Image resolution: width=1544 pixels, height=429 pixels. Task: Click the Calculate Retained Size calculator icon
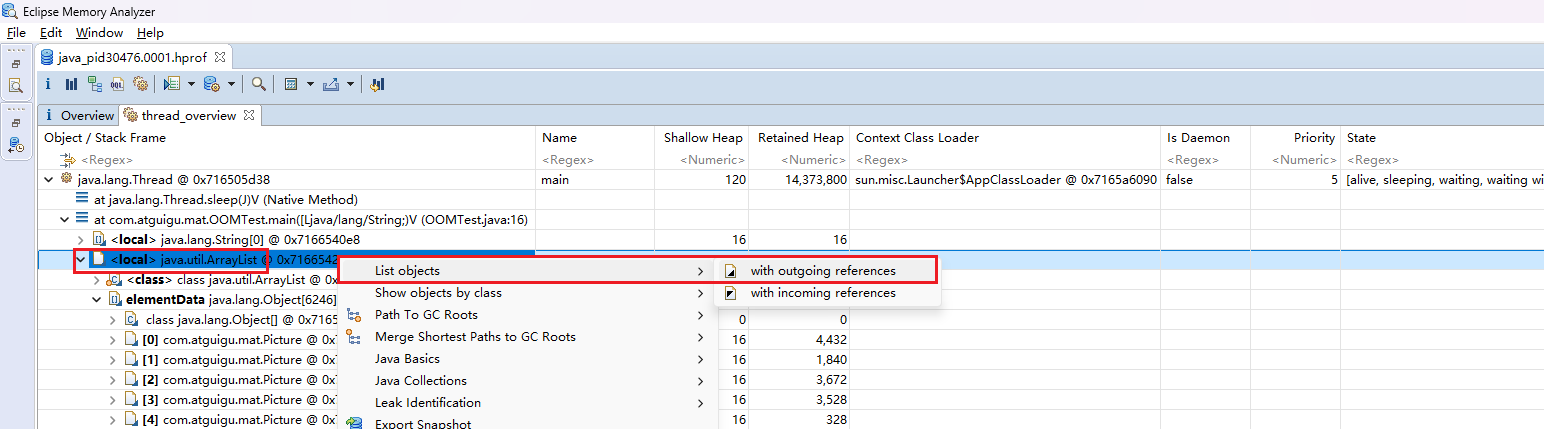pos(290,85)
